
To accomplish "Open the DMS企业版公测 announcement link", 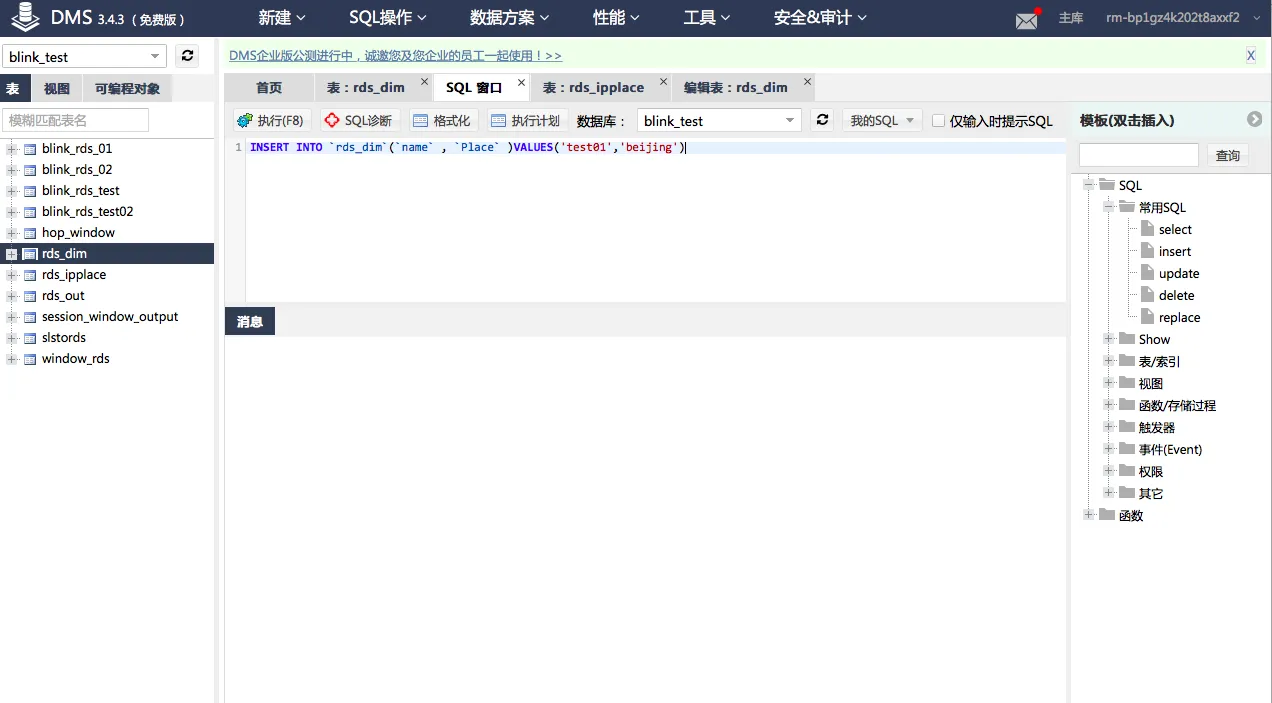I will point(395,56).
